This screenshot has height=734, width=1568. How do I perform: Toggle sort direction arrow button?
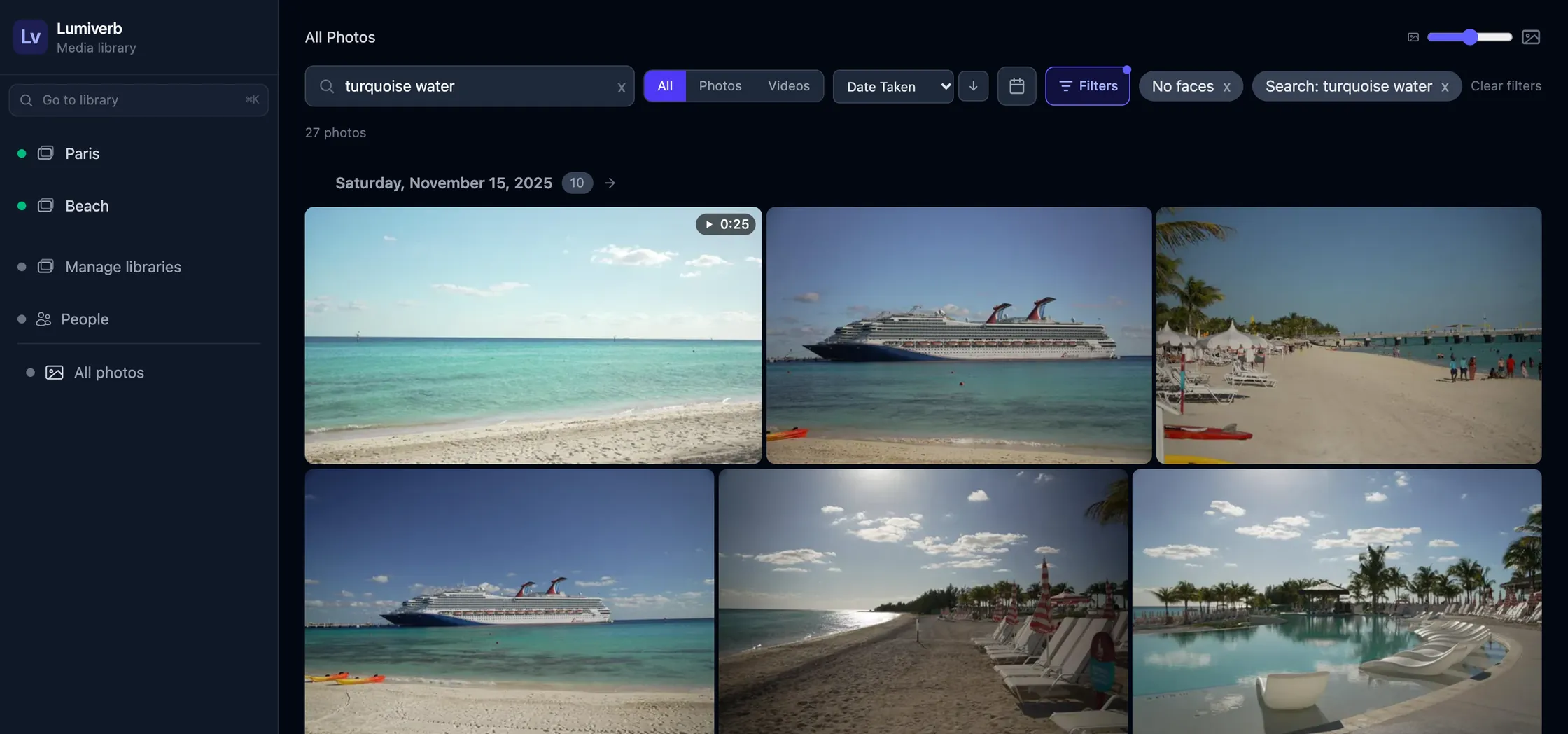973,86
